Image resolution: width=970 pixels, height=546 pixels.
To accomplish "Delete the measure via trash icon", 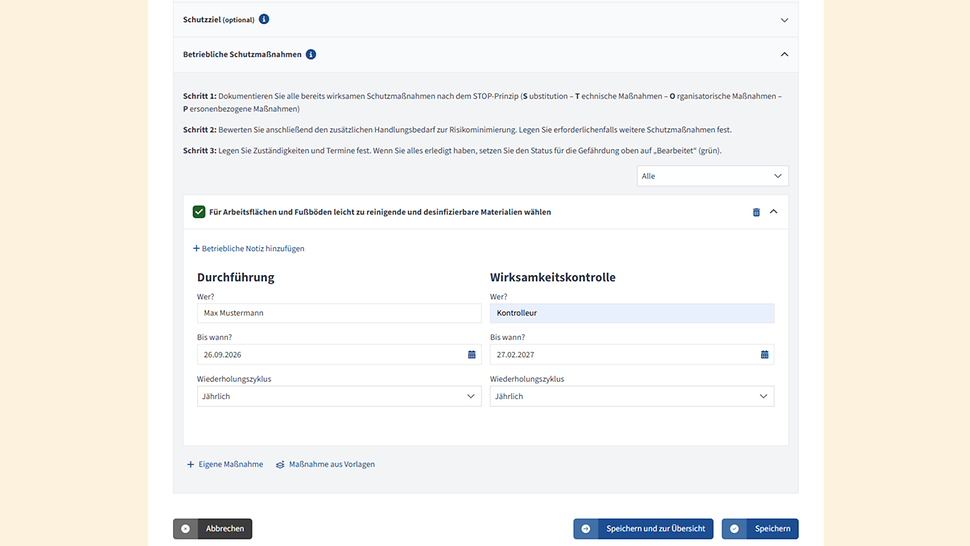I will tap(756, 212).
